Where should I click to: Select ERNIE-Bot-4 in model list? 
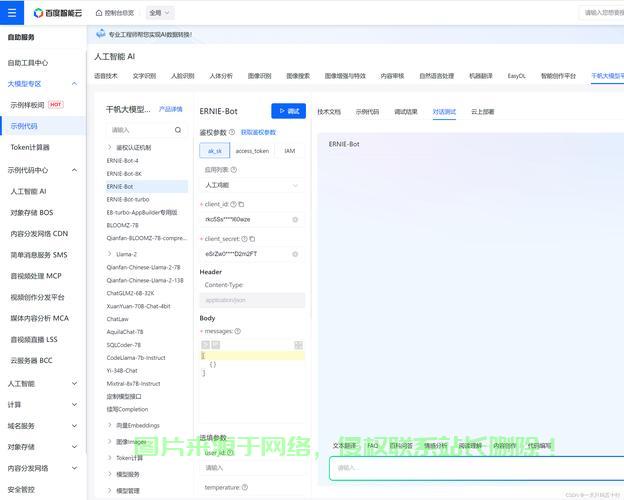pyautogui.click(x=123, y=161)
